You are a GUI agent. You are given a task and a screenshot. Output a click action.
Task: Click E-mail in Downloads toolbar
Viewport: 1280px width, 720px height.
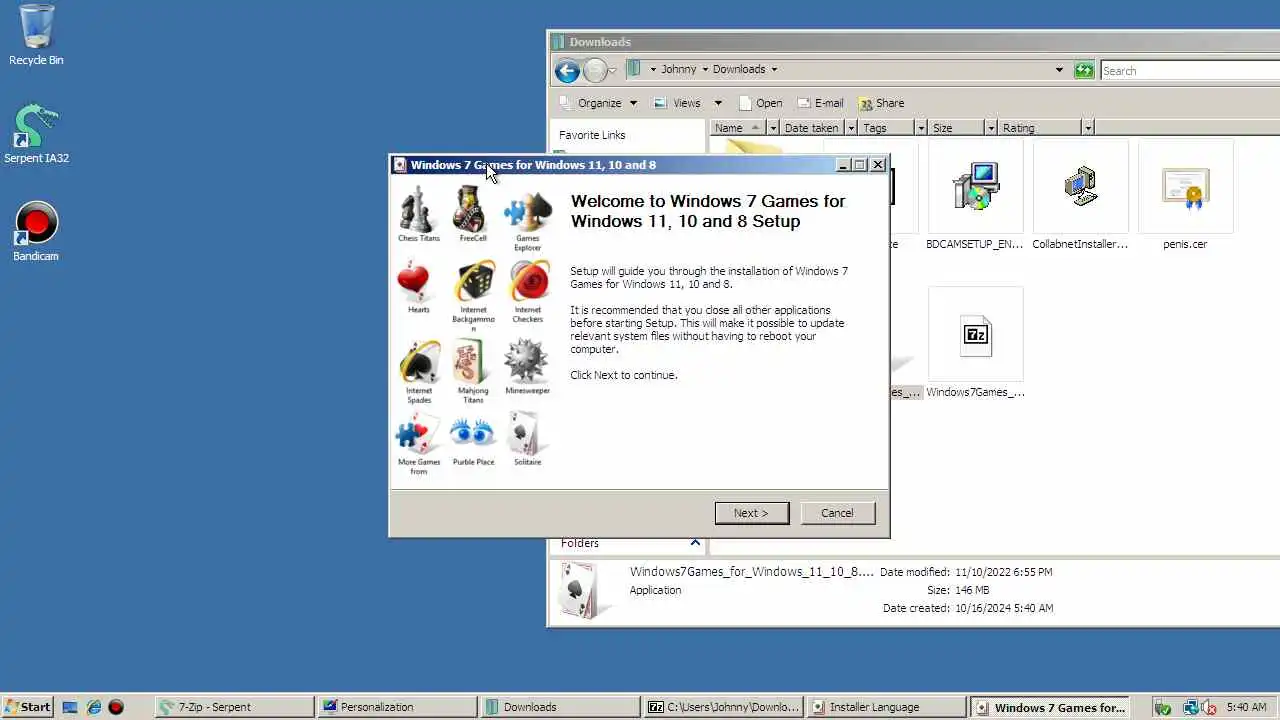click(x=820, y=103)
